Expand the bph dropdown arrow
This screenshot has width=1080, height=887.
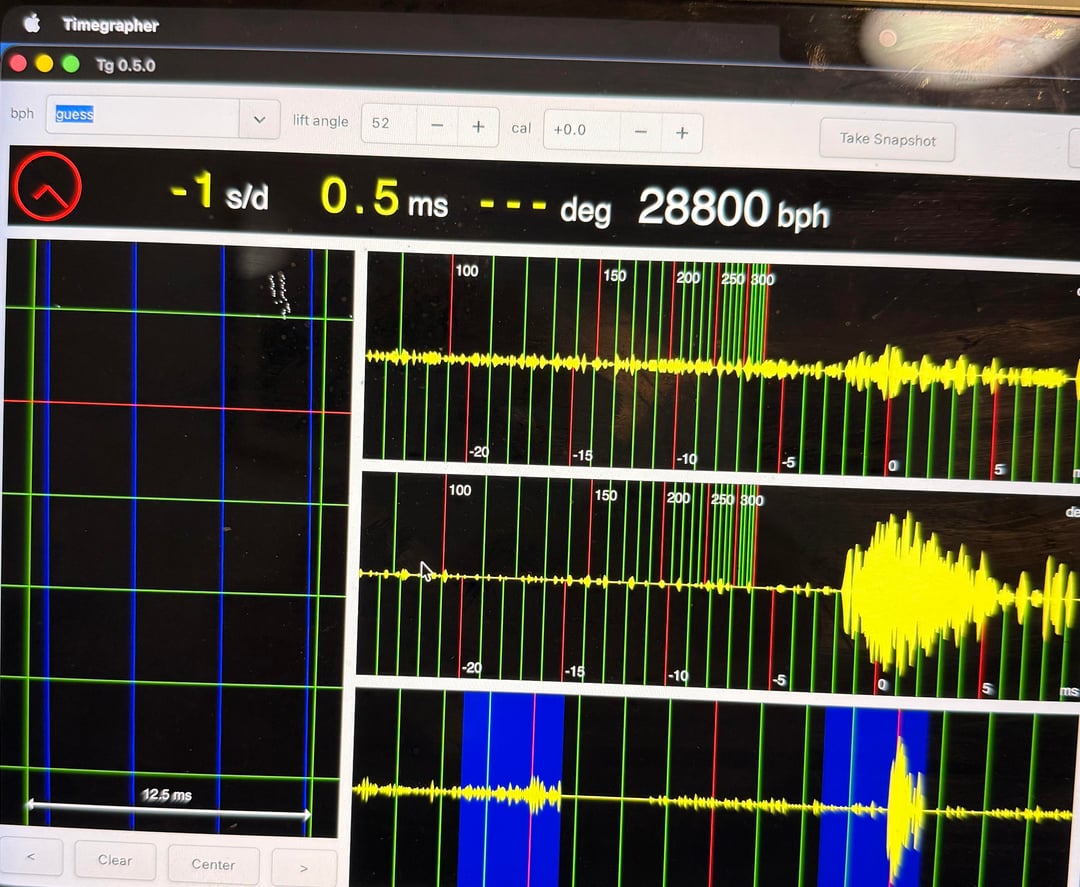(x=260, y=119)
